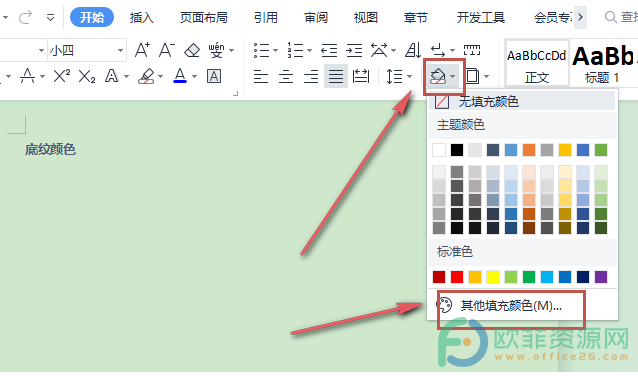638x376 pixels.
Task: Toggle justify alignment
Action: 336,76
